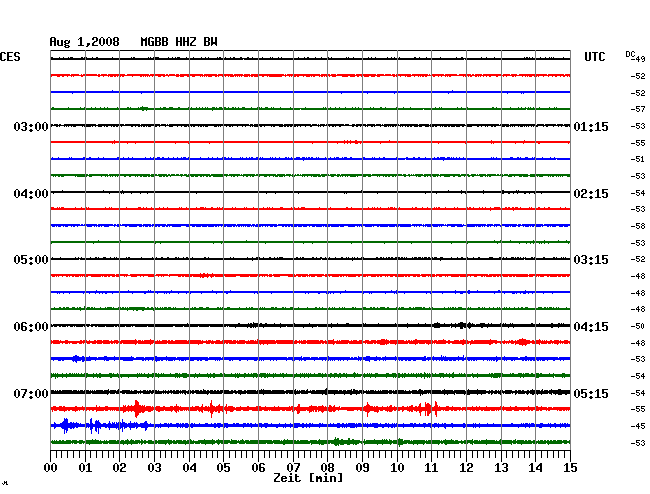Click the "05:15" UTC time label
This screenshot has width=650, height=494.
pyautogui.click(x=591, y=393)
